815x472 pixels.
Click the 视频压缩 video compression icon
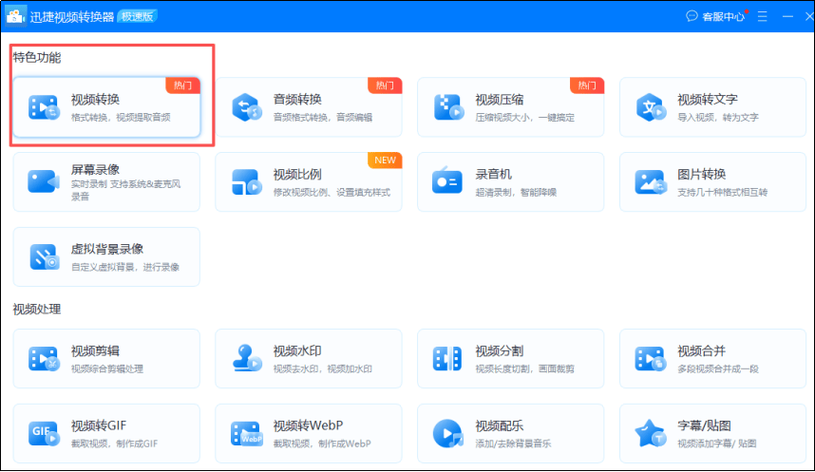click(449, 107)
